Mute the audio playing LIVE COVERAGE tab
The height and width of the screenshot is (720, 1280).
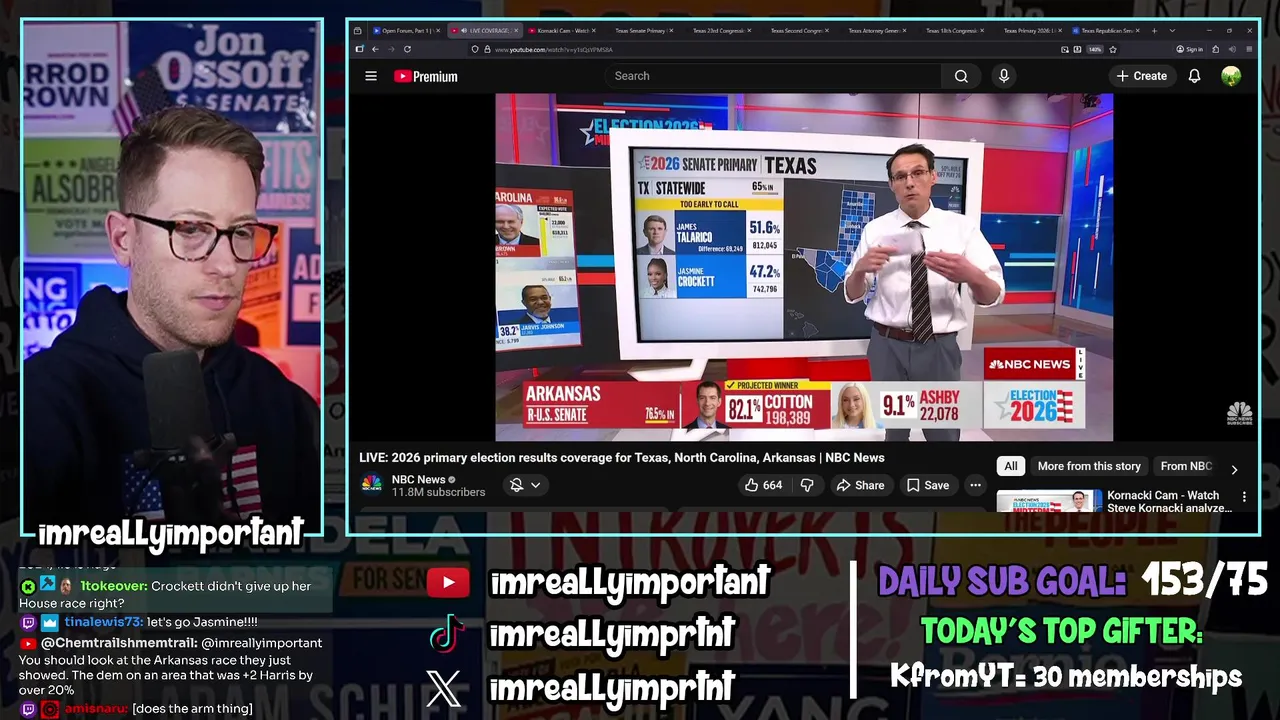coord(464,30)
